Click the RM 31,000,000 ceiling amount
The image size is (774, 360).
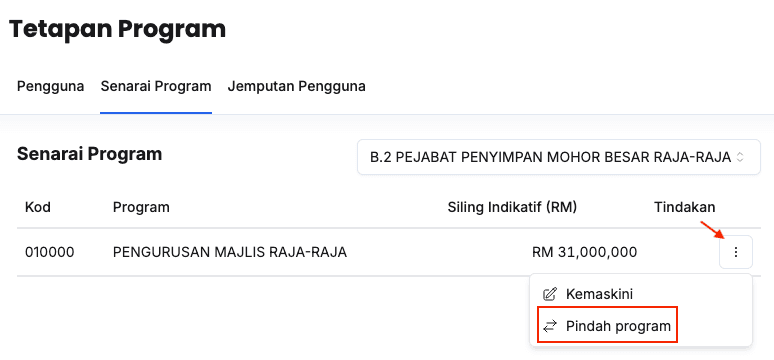584,252
